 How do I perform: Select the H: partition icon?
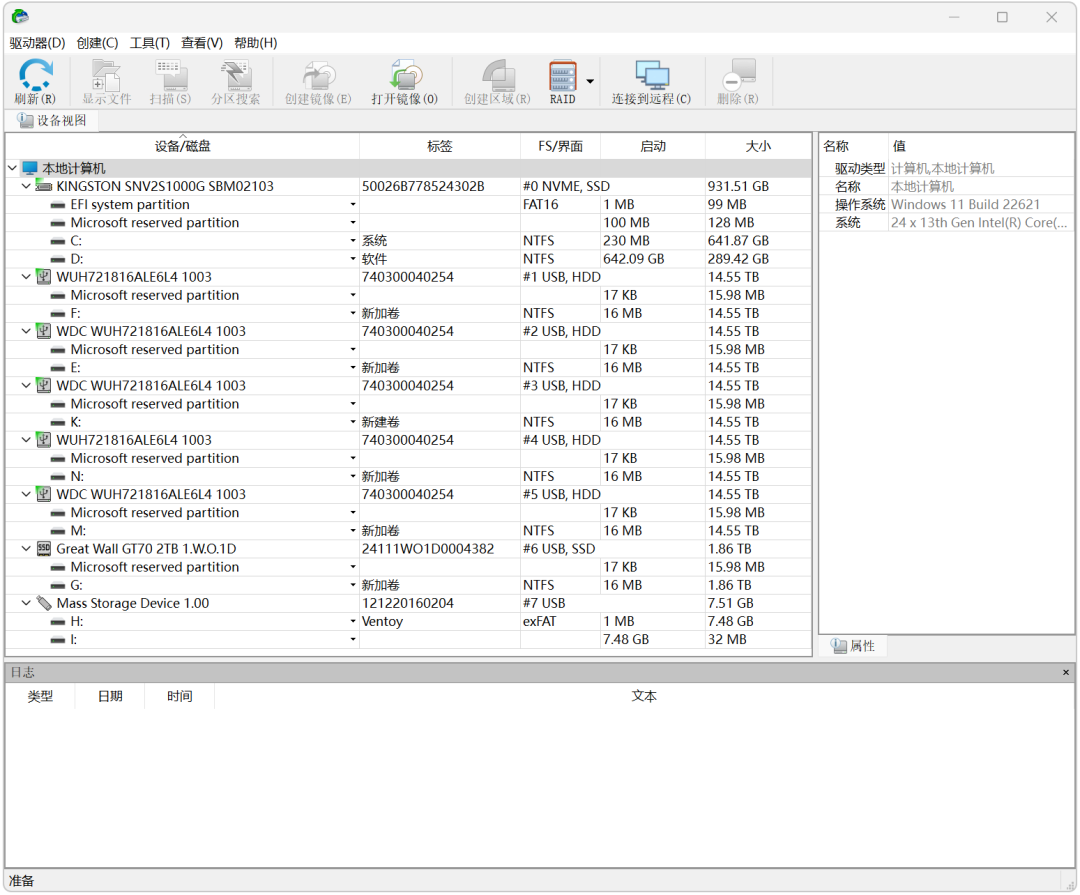point(59,621)
